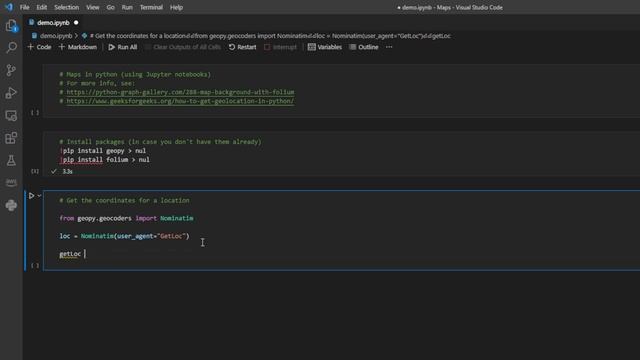The width and height of the screenshot is (640, 360).
Task: Click the loc = Nominatim assignment line
Action: tap(124, 236)
